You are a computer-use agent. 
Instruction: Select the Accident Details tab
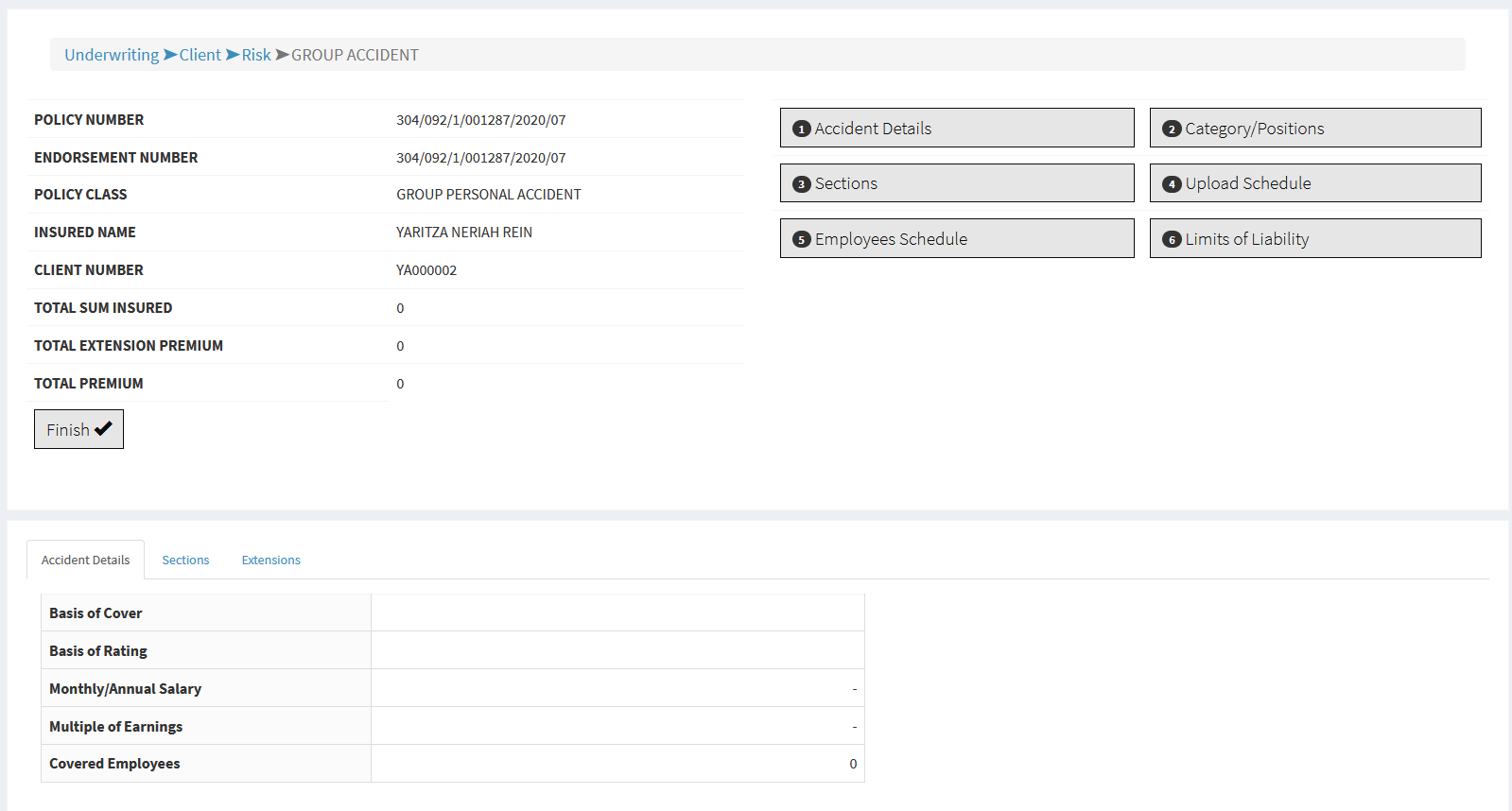(x=85, y=560)
